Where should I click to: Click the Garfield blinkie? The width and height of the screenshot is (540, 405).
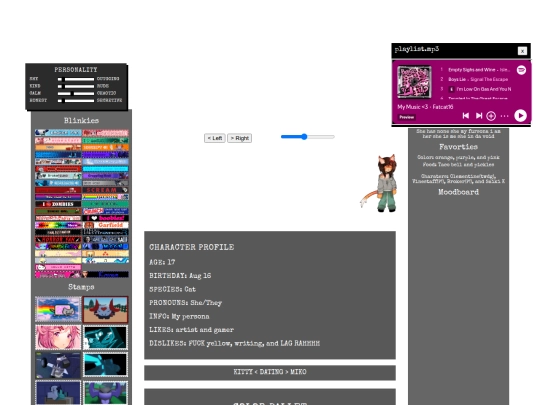pyautogui.click(x=105, y=225)
